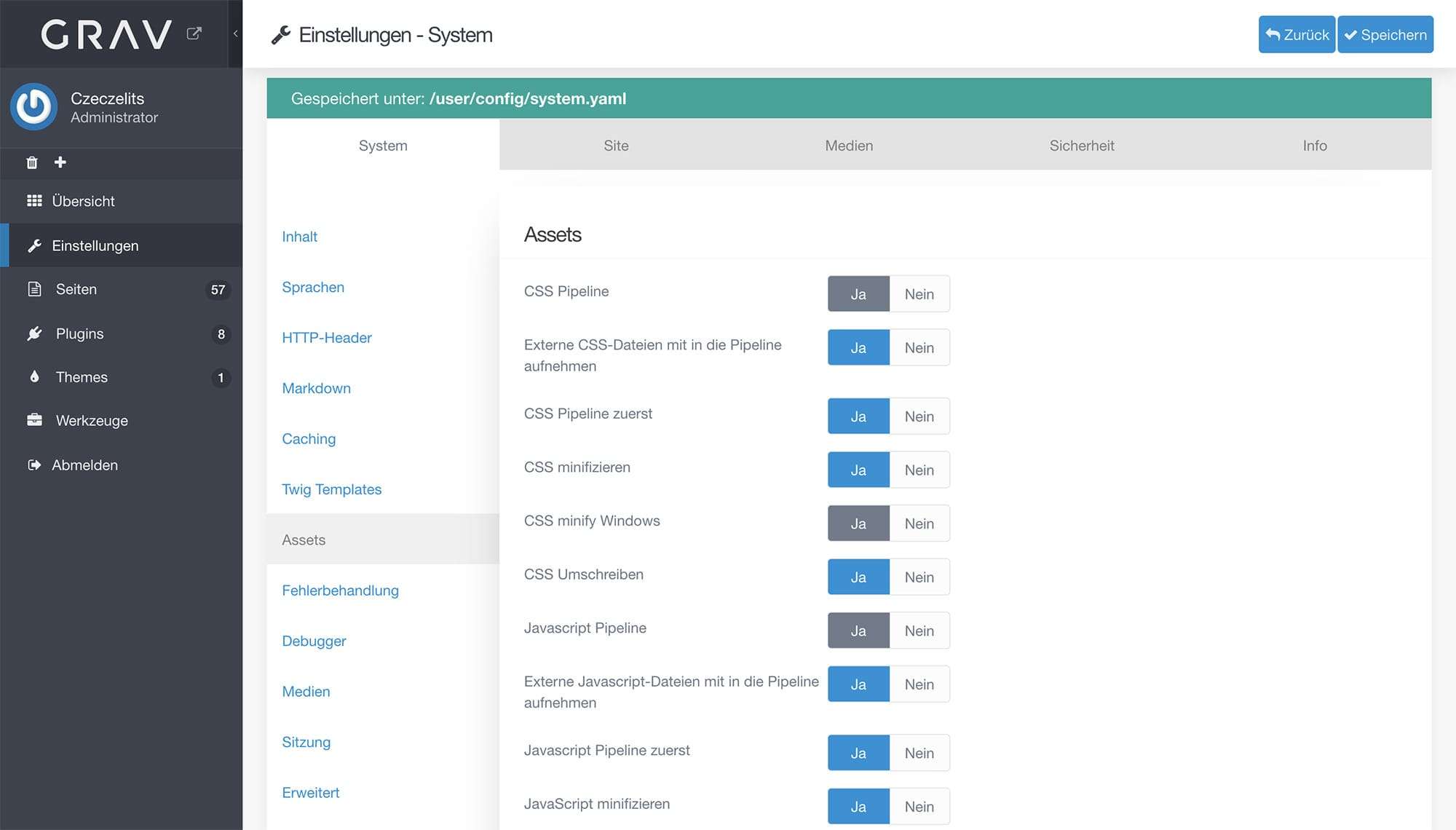1456x830 pixels.
Task: Open the external site link icon beside the GRAV logo
Action: click(x=194, y=33)
